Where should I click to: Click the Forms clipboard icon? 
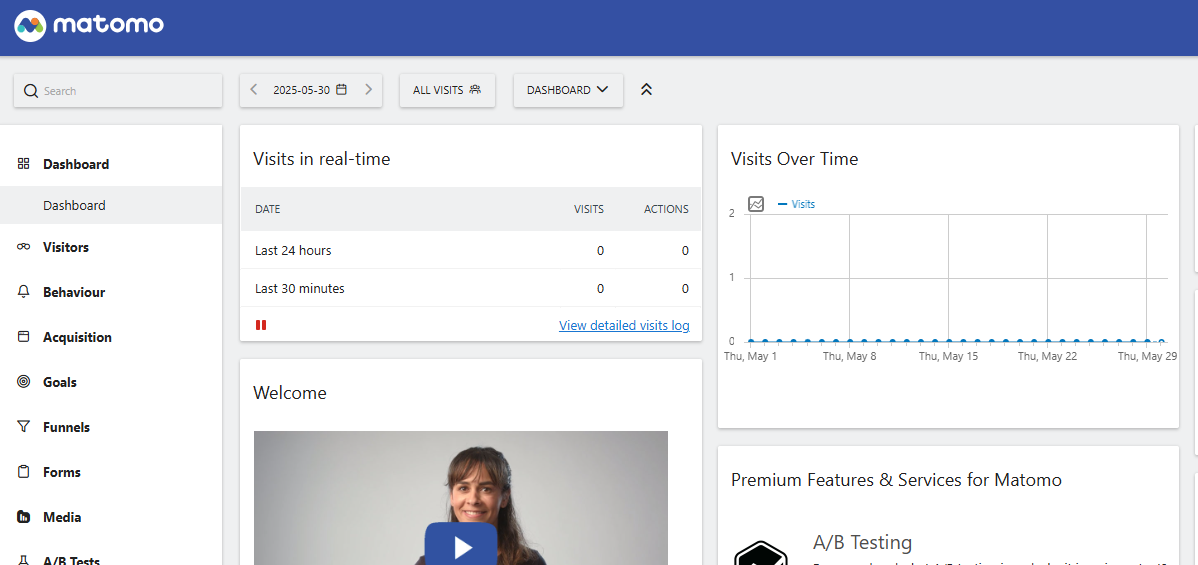point(23,472)
